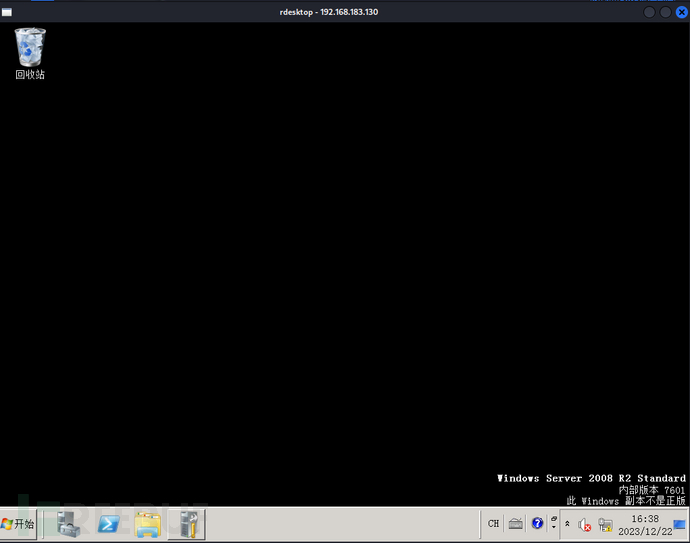This screenshot has width=690, height=543.
Task: Open the language bar help icon
Action: pos(537,523)
